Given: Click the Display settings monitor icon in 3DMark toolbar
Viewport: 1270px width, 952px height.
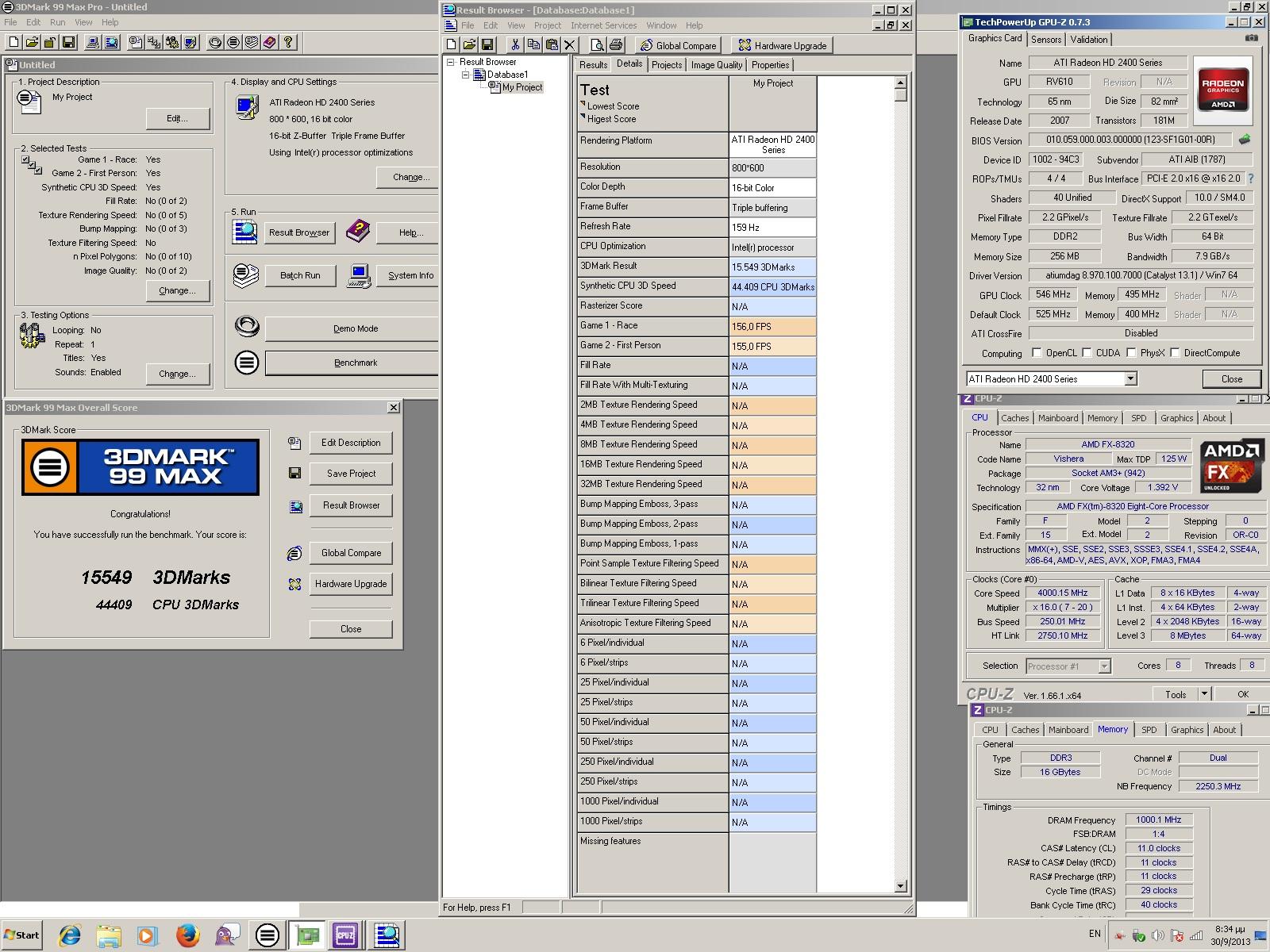Looking at the screenshot, I should coord(190,42).
